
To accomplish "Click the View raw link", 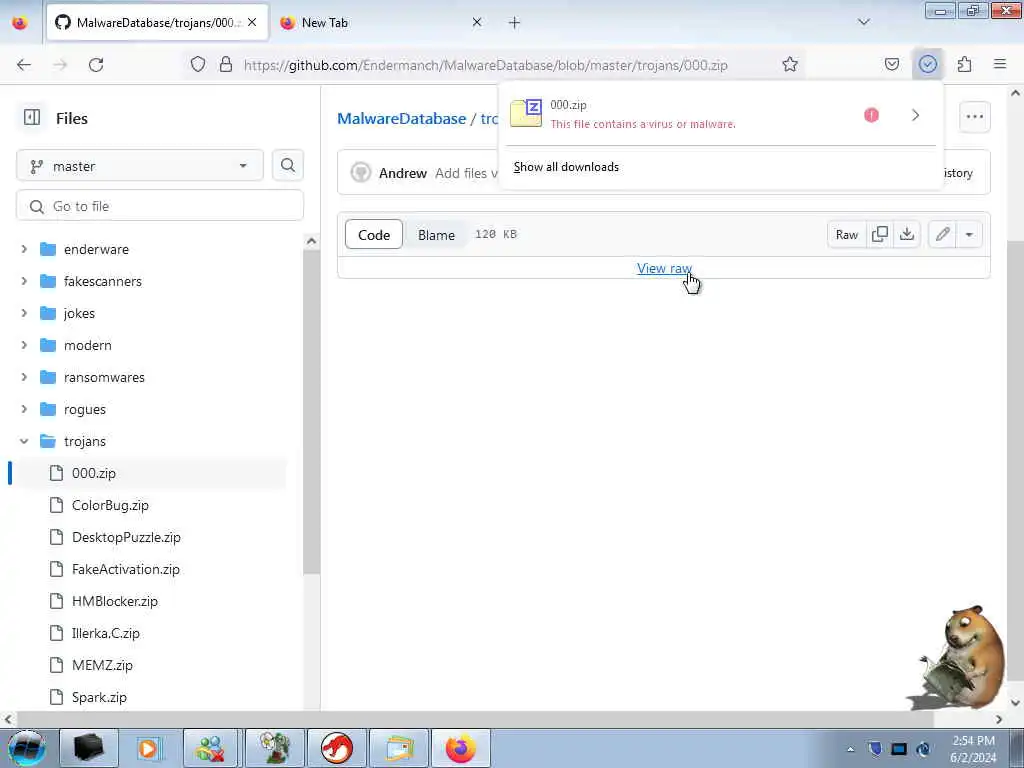I will 664,268.
